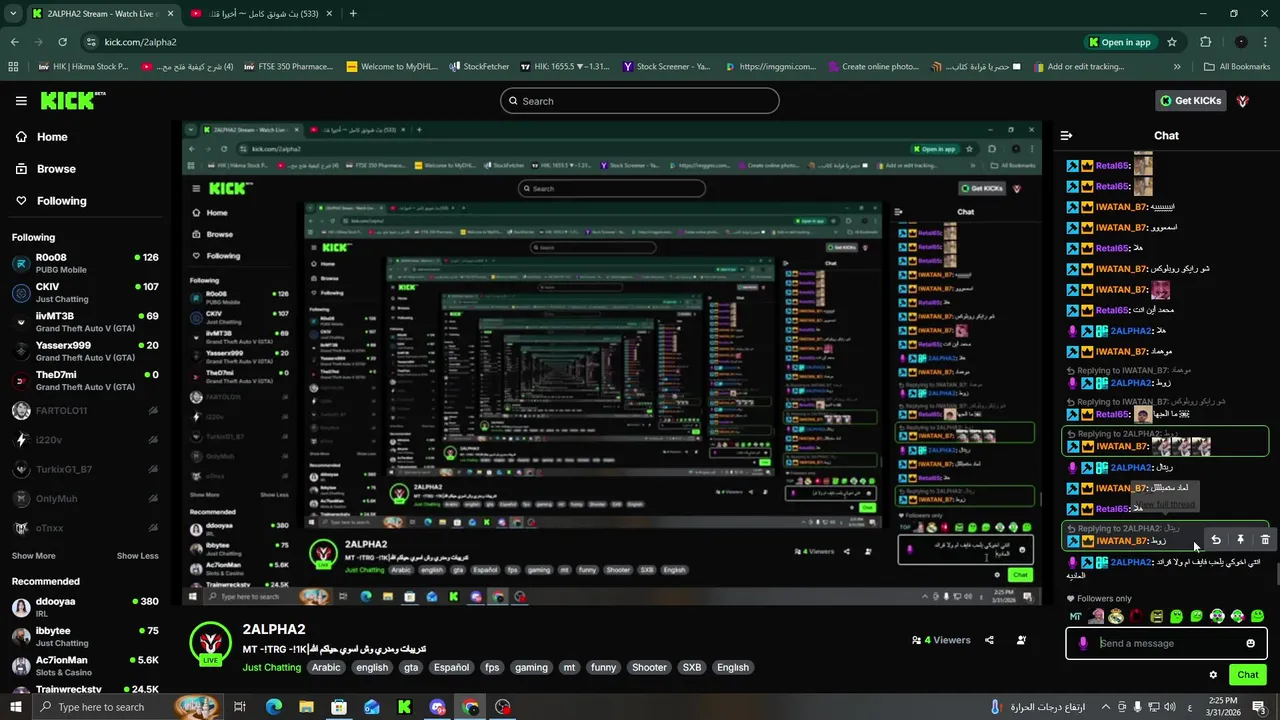This screenshot has height=720, width=1280.
Task: Expand hidden system tray icons
Action: tap(1105, 707)
